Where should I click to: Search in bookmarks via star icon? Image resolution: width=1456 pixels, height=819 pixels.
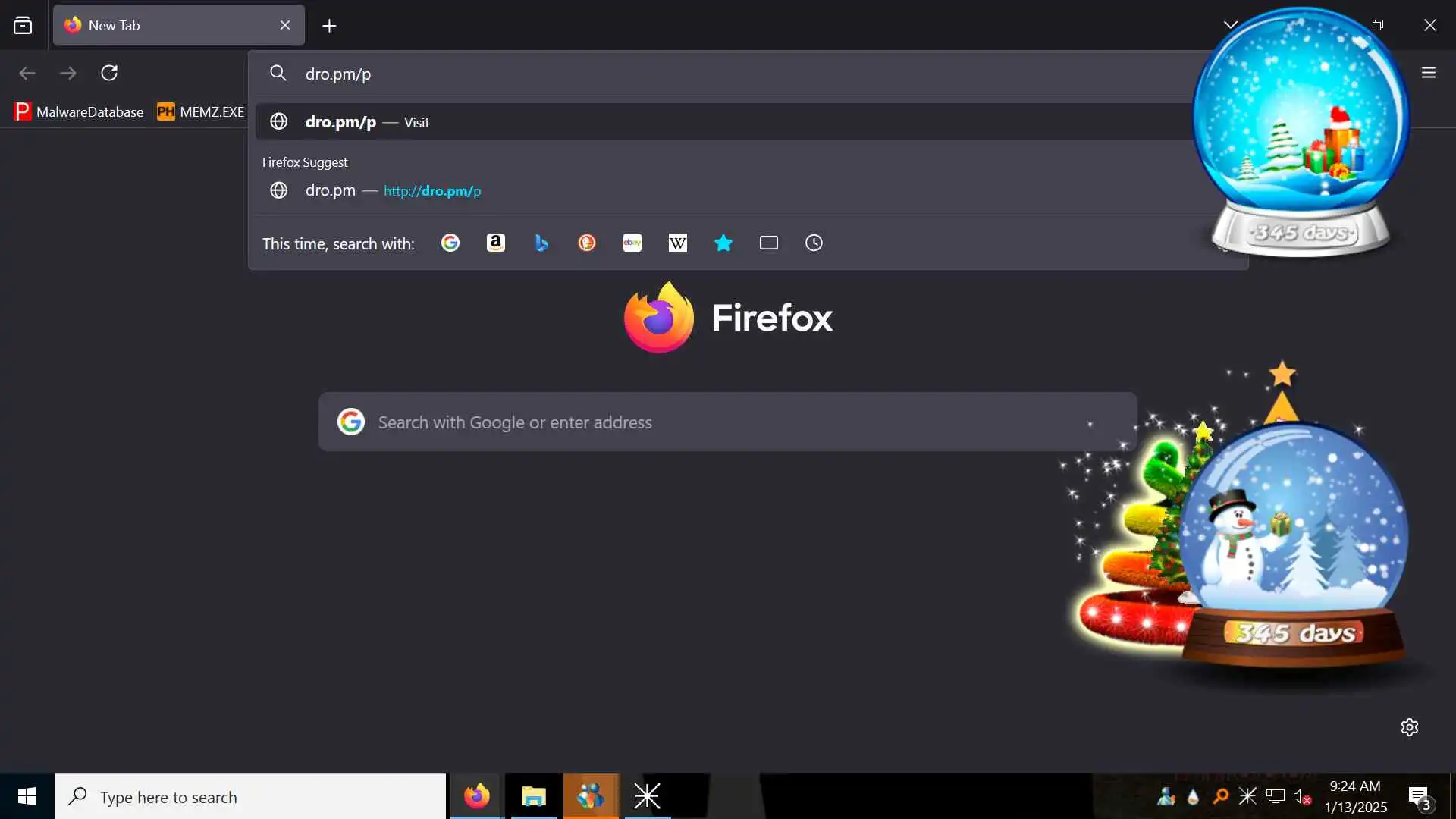coord(723,243)
